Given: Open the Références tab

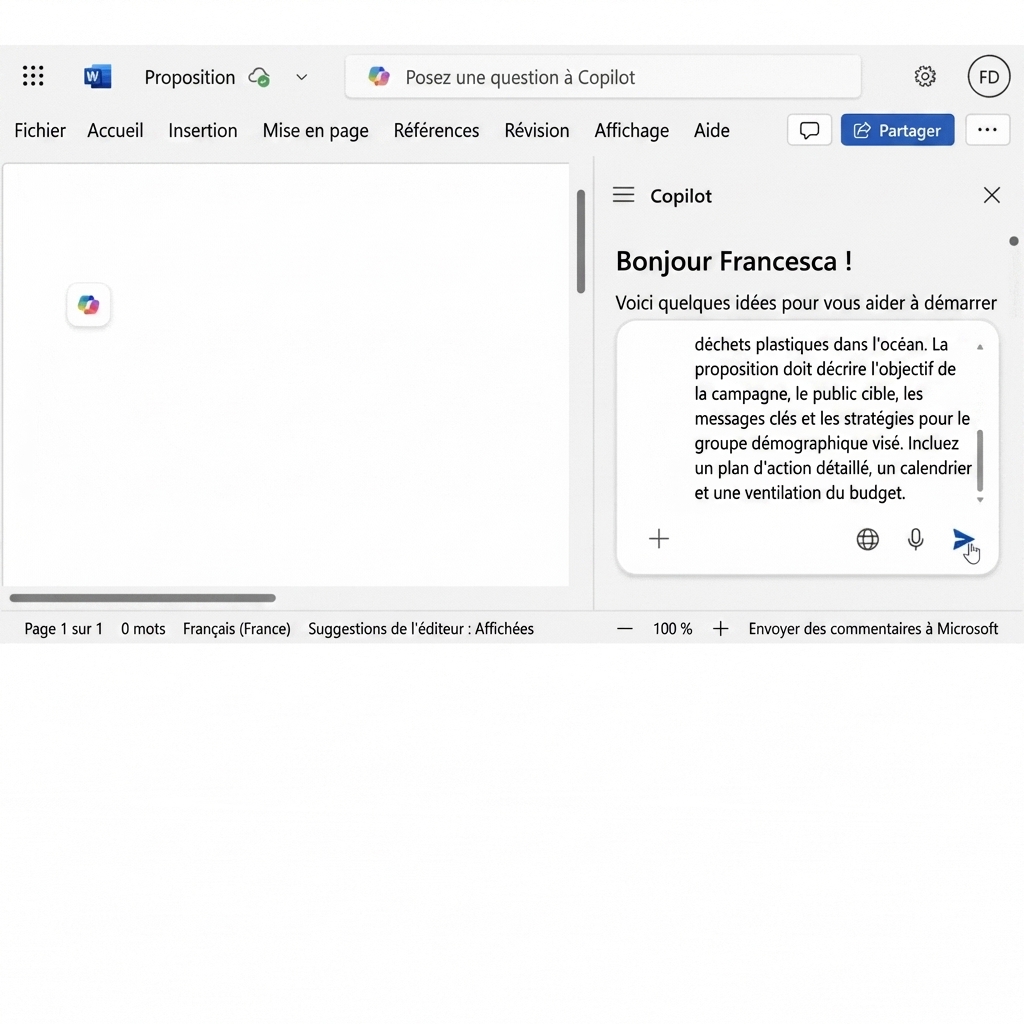Looking at the screenshot, I should (436, 131).
